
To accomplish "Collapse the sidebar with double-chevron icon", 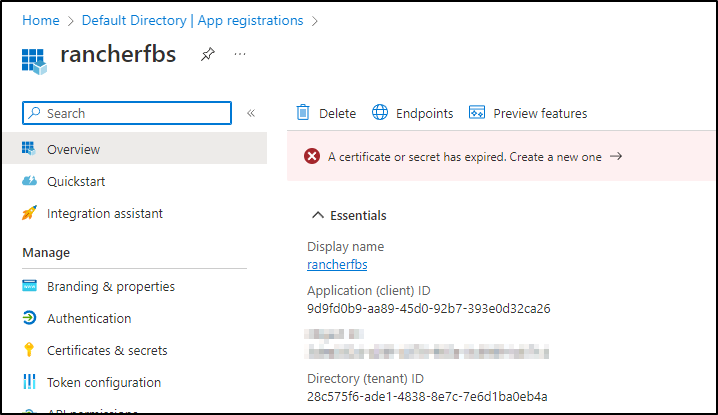I will [x=251, y=113].
